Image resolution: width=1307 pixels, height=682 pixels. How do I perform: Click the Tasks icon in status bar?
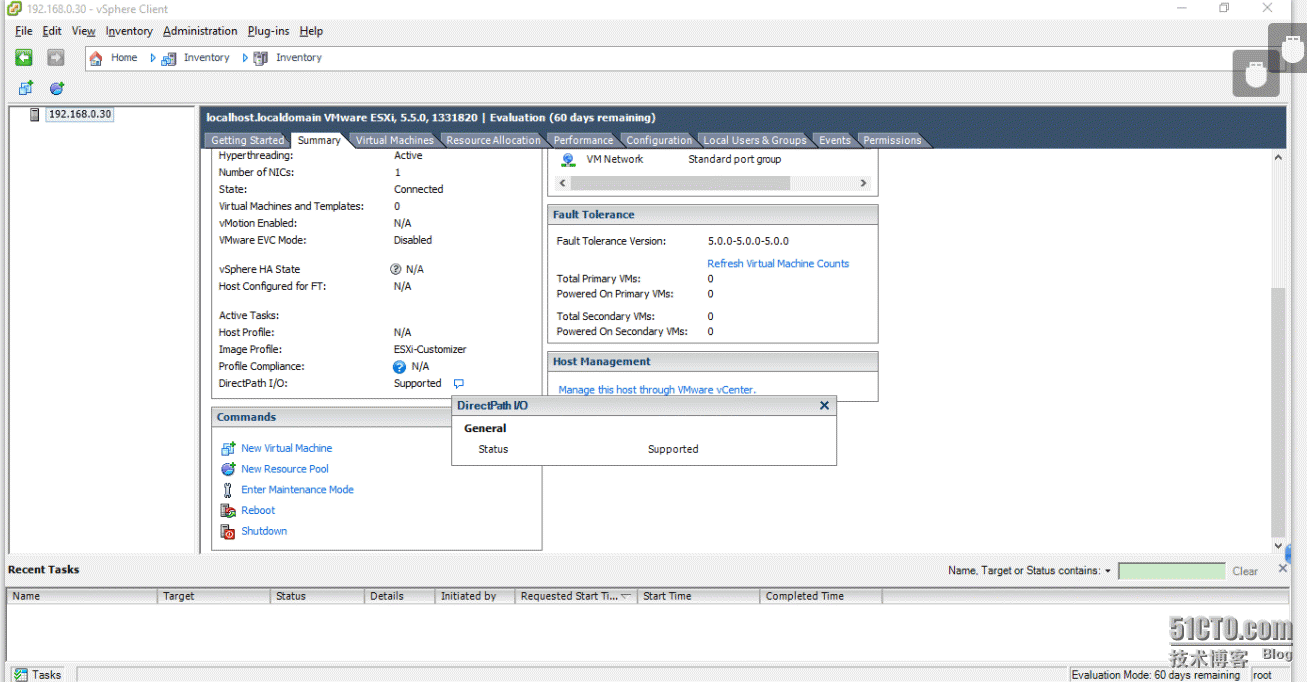(x=20, y=675)
